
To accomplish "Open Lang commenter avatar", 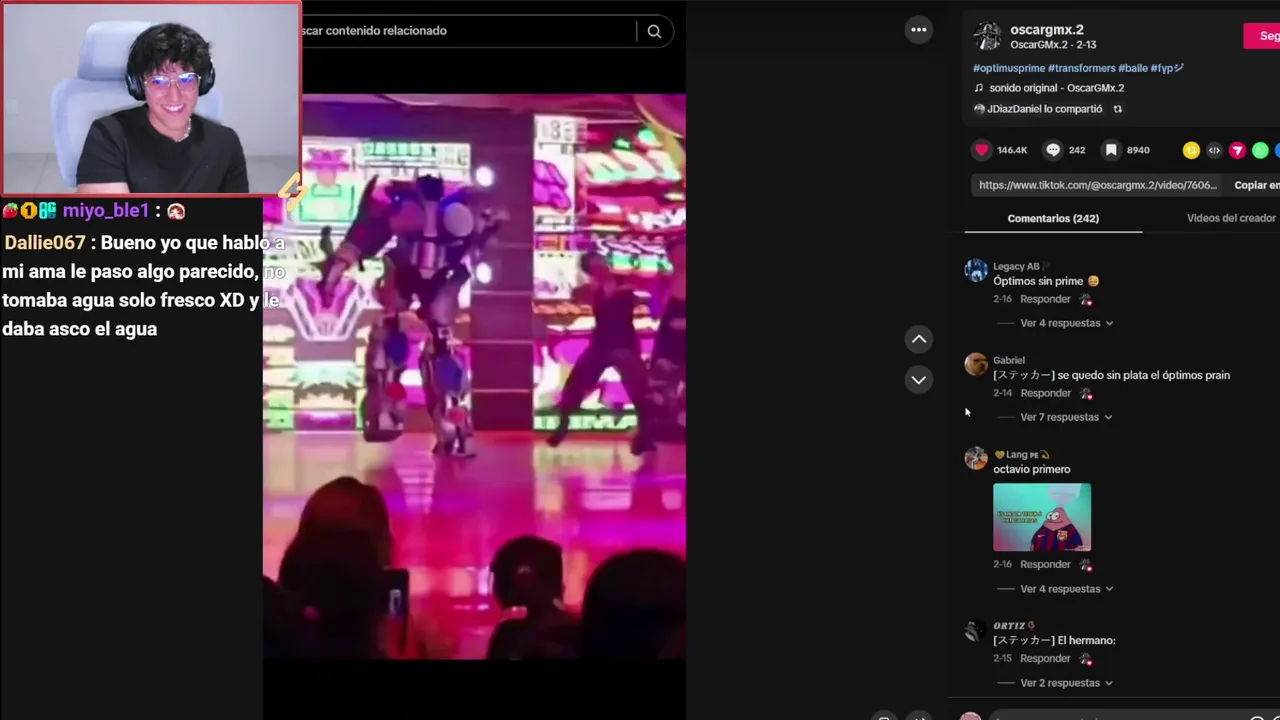I will (976, 459).
